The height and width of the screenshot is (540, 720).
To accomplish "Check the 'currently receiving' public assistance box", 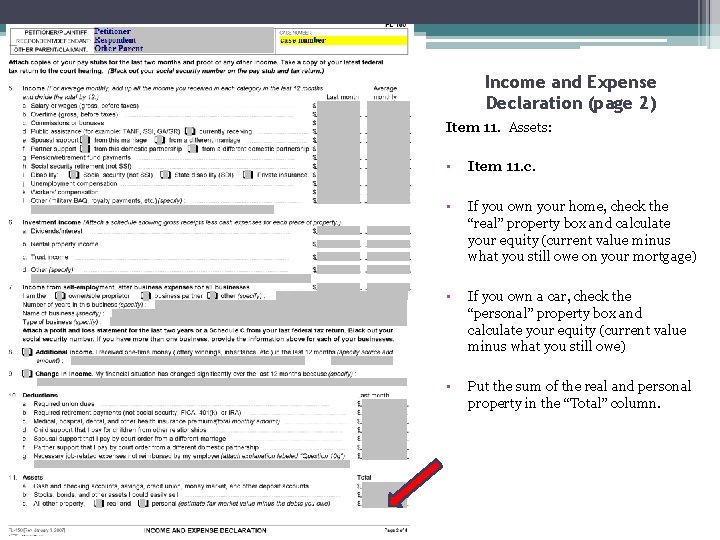I will [190, 131].
